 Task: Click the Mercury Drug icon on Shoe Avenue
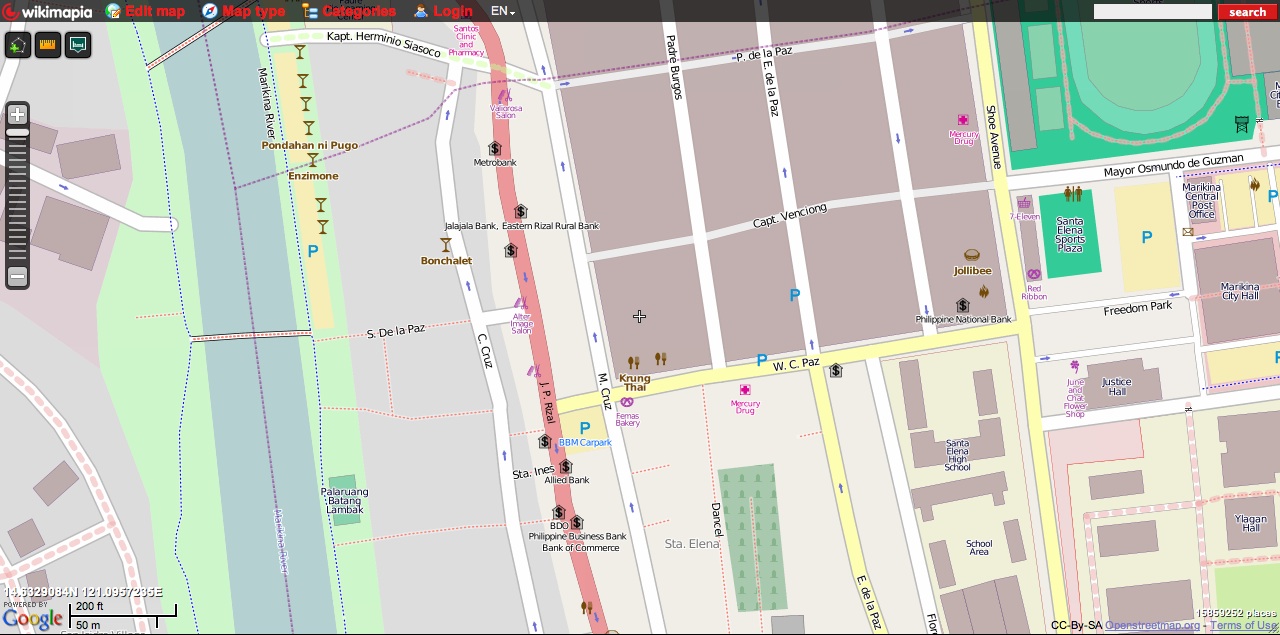(x=963, y=120)
